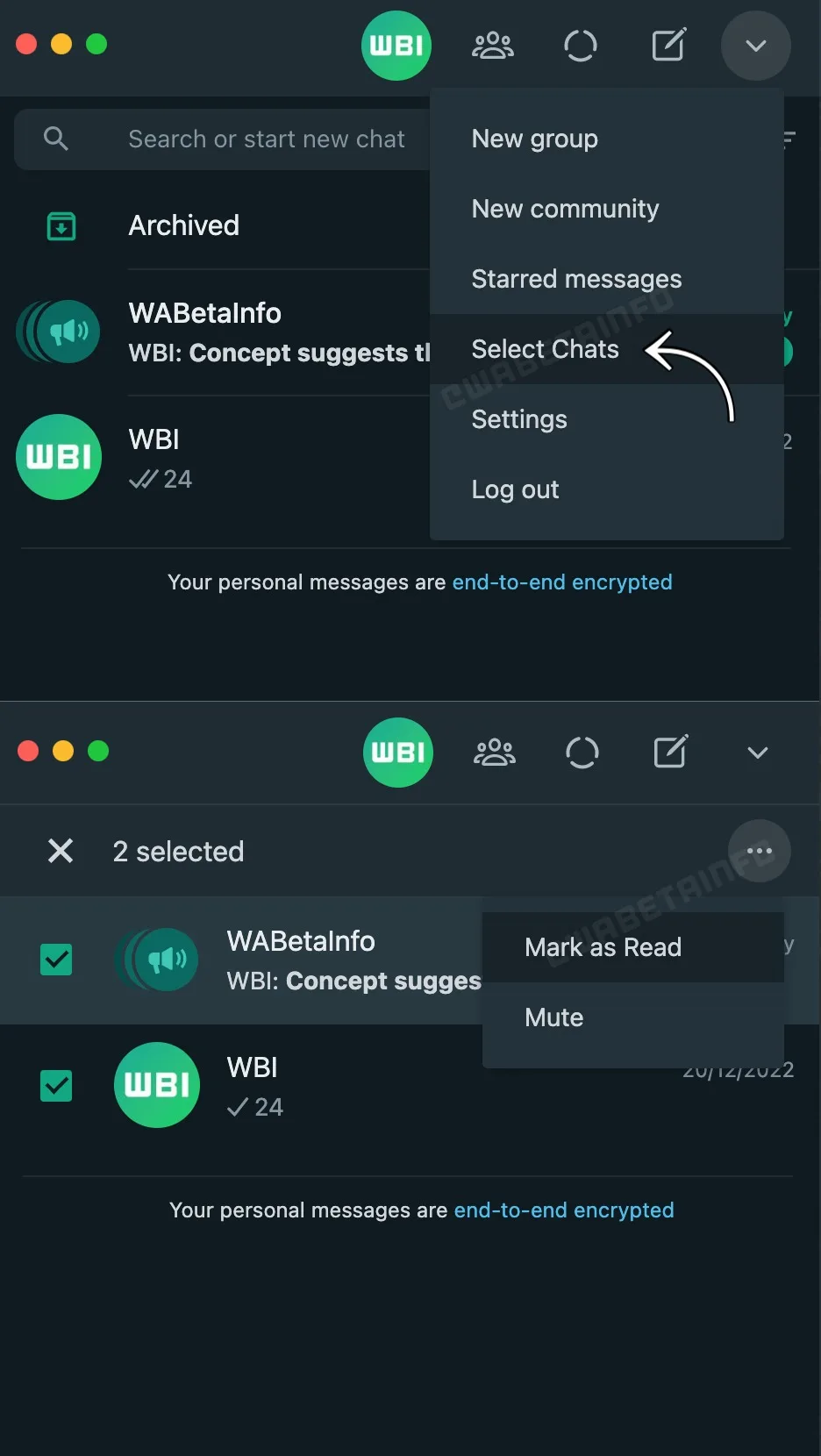Viewport: 821px width, 1456px height.
Task: Open Communities icon in bottom window
Action: 495,753
